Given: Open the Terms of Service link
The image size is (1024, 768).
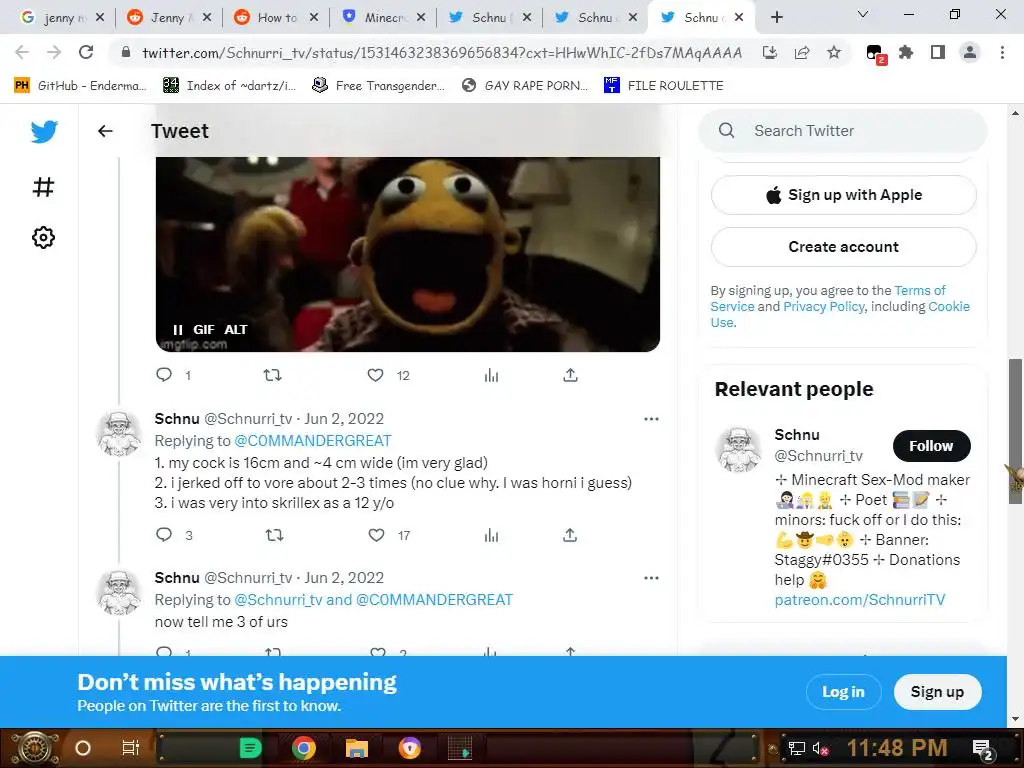Looking at the screenshot, I should pos(920,291).
